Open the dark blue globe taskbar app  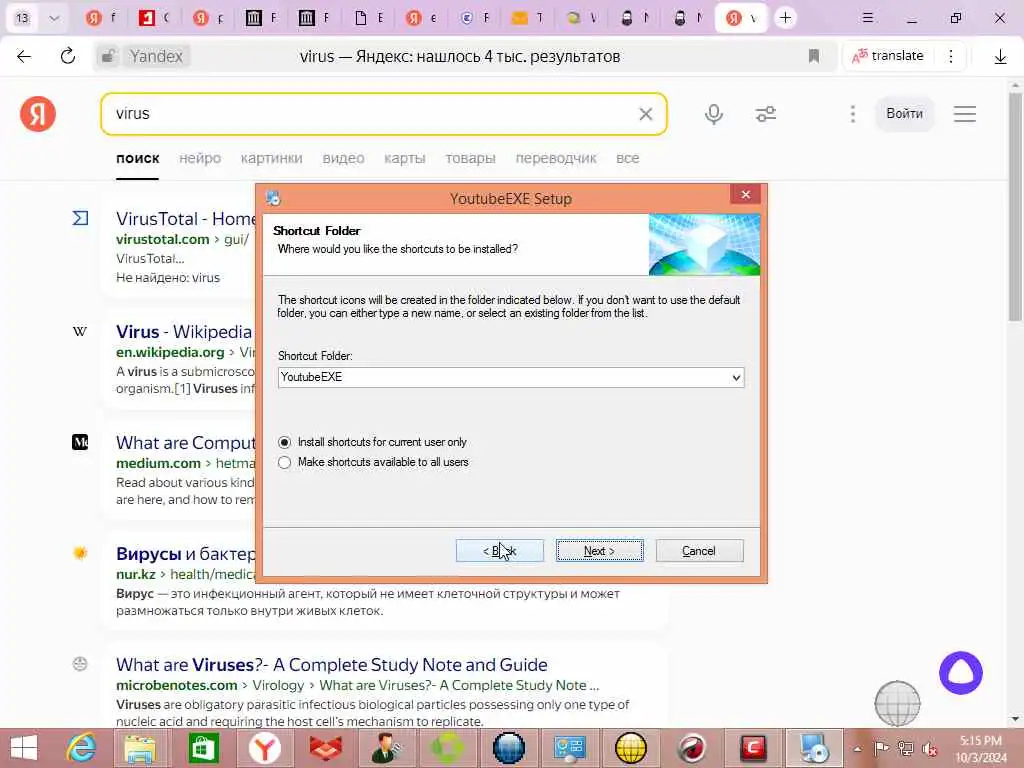click(509, 748)
